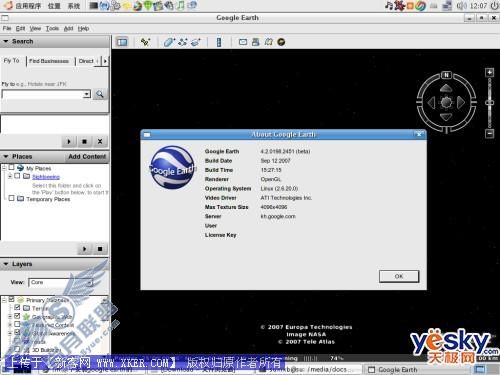Click the power button in top panel
This screenshot has height=375, width=500.
495,6
